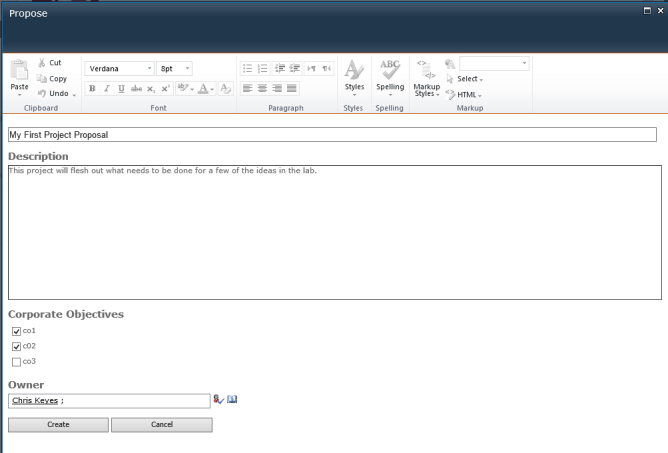Click the Create button

click(x=58, y=425)
